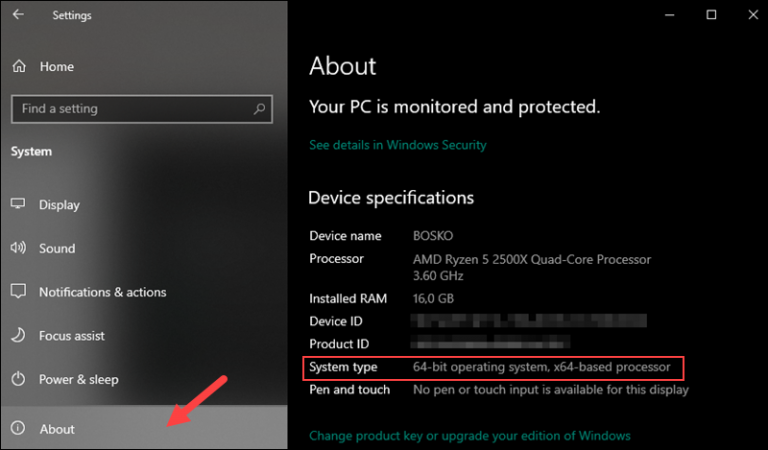Screen dimensions: 768x450
Task: Click the Power & sleep icon
Action: coord(18,379)
